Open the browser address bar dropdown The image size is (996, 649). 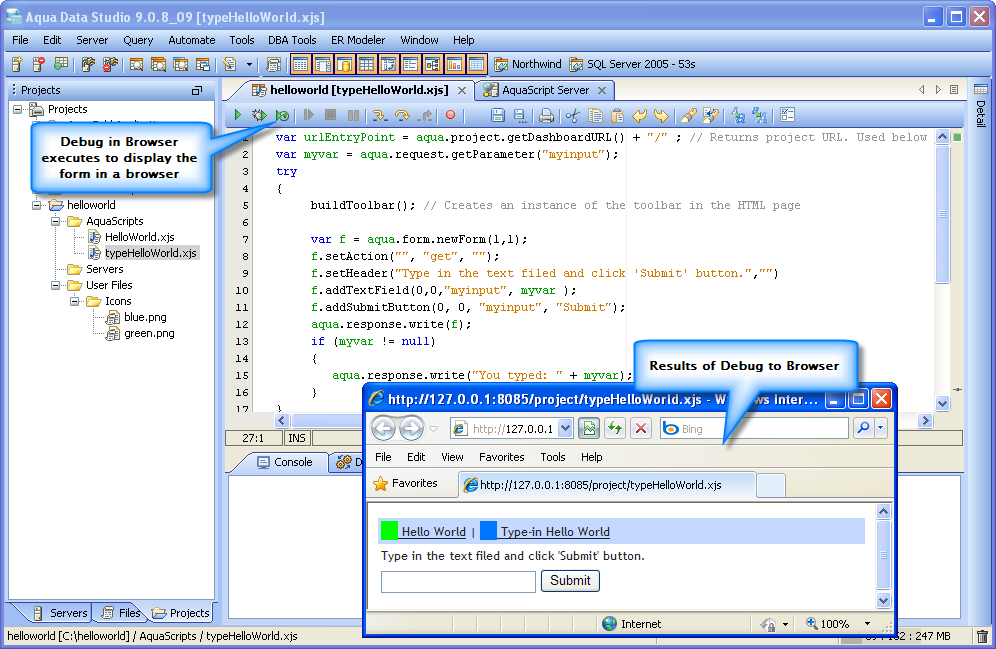(x=565, y=429)
